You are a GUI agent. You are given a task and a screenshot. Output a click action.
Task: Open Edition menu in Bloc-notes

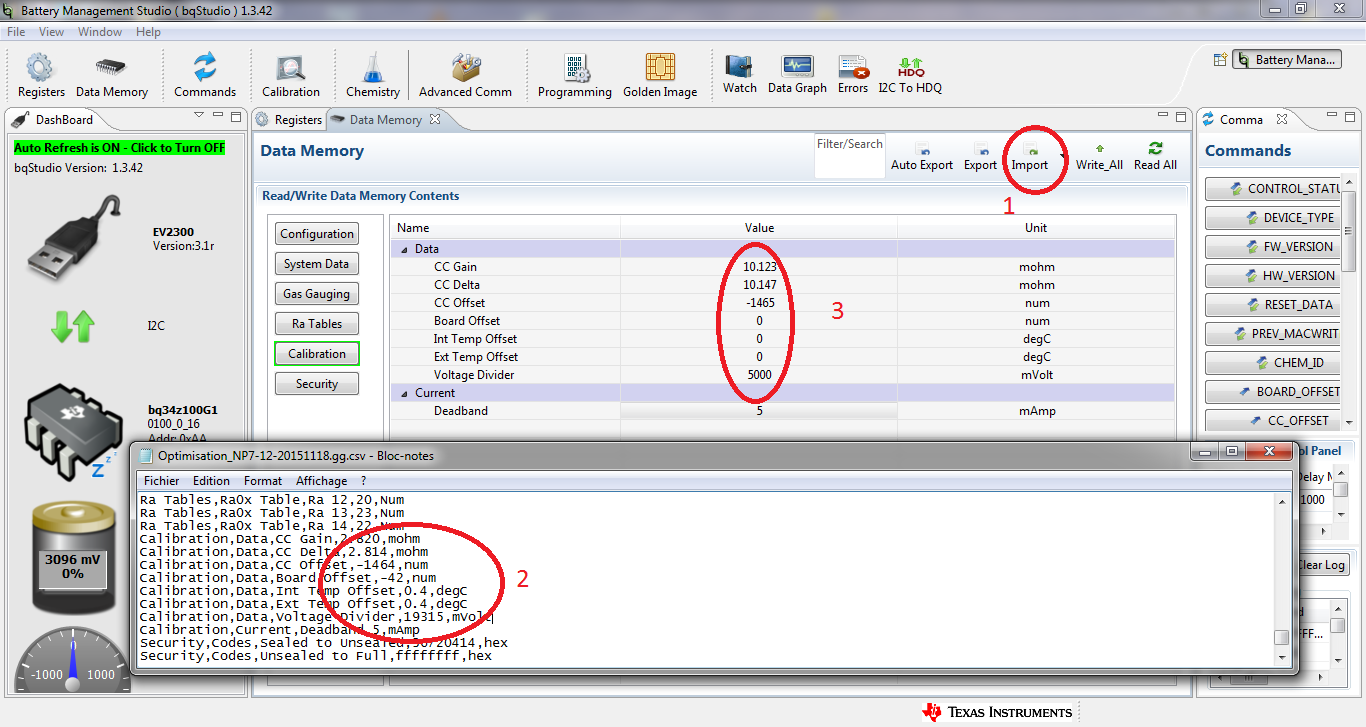pyautogui.click(x=211, y=481)
